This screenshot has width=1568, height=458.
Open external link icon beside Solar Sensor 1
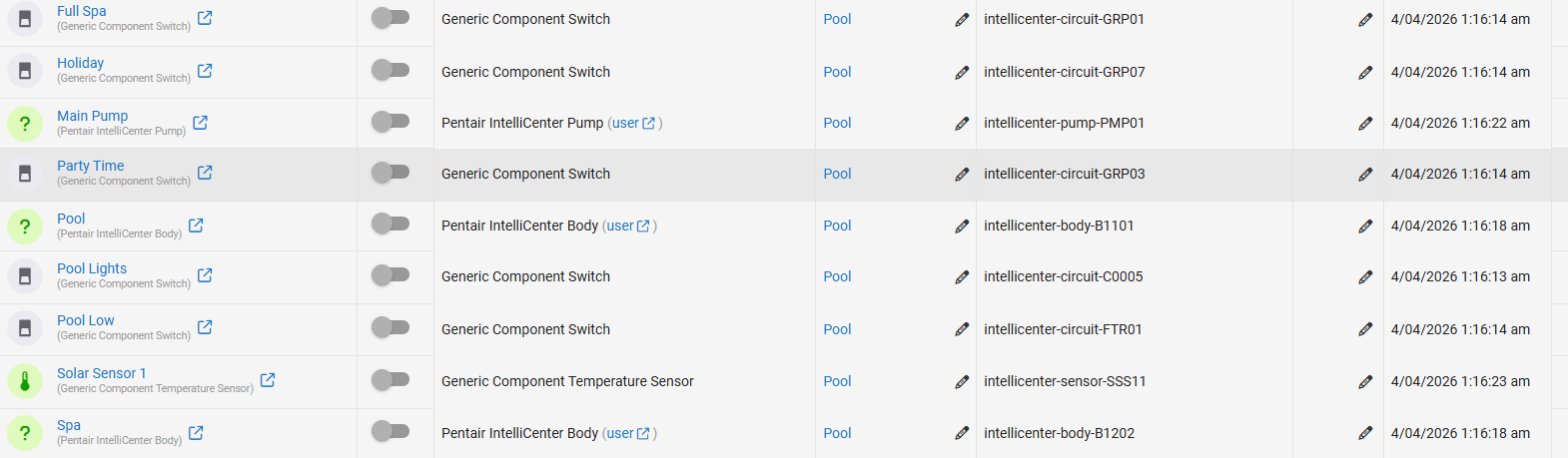268,380
